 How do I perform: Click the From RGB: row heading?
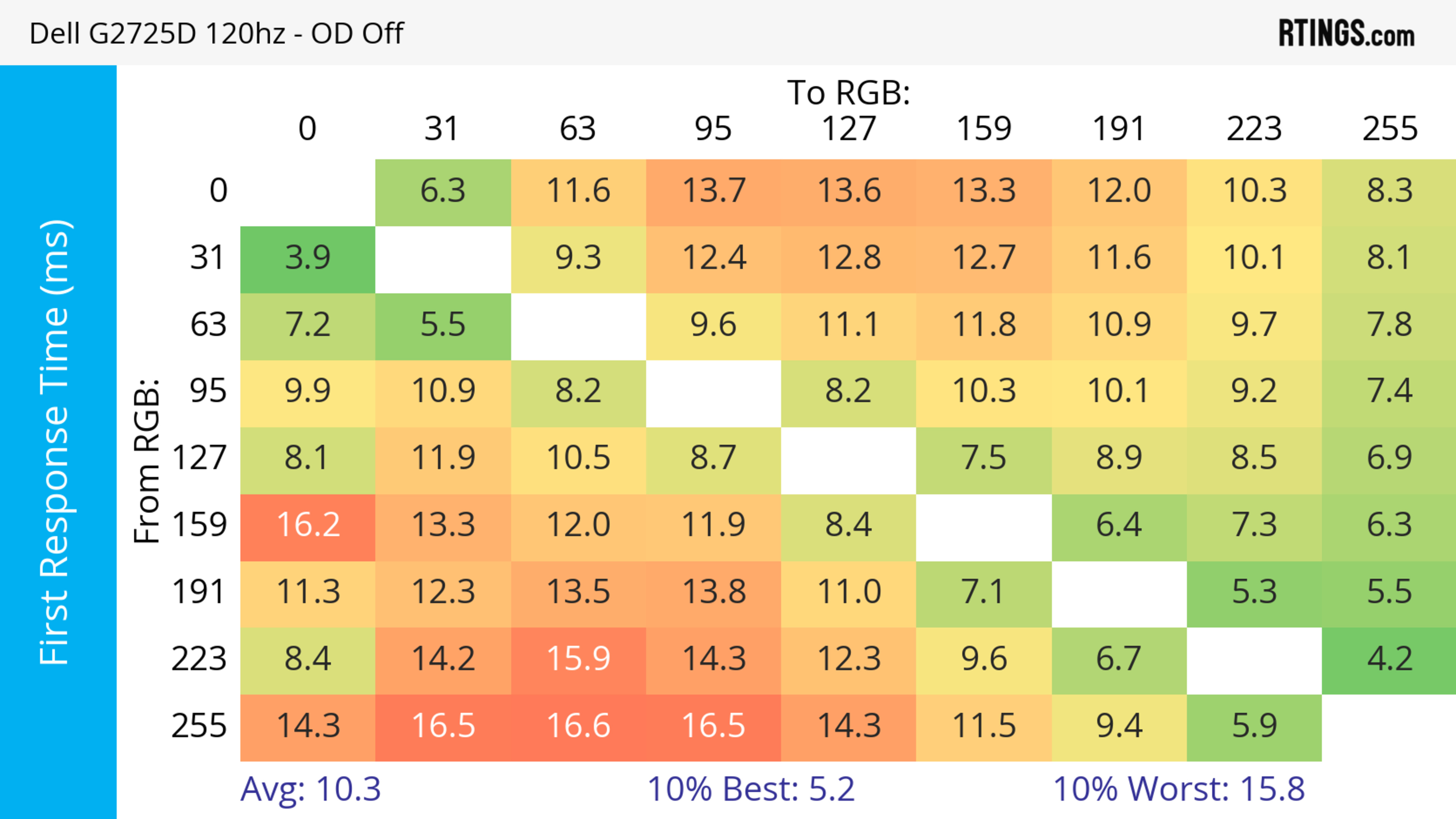click(146, 462)
